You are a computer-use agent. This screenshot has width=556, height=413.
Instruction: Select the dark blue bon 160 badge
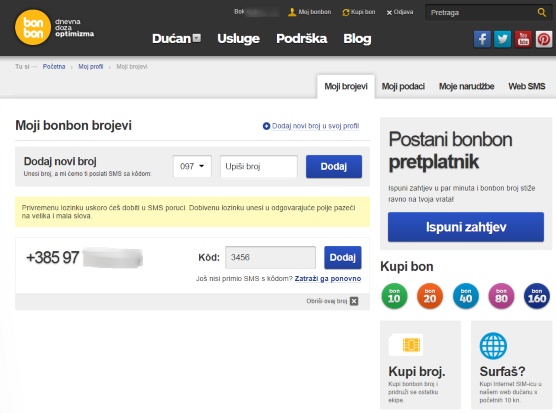tap(537, 296)
